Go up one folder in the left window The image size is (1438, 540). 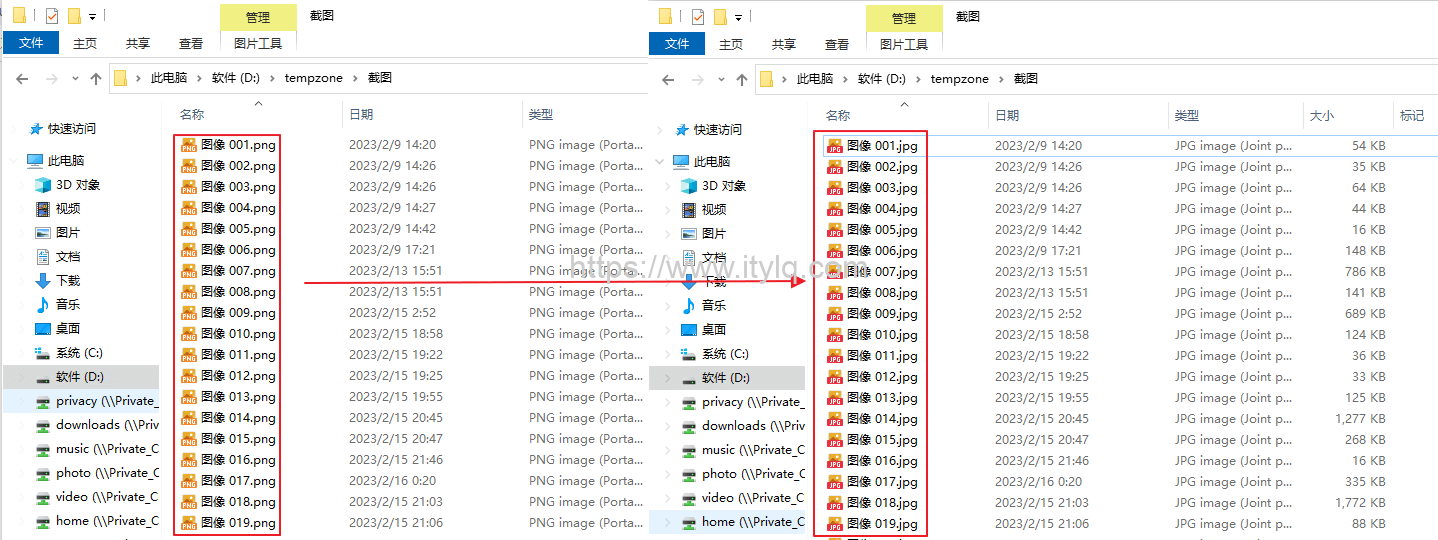pyautogui.click(x=96, y=79)
